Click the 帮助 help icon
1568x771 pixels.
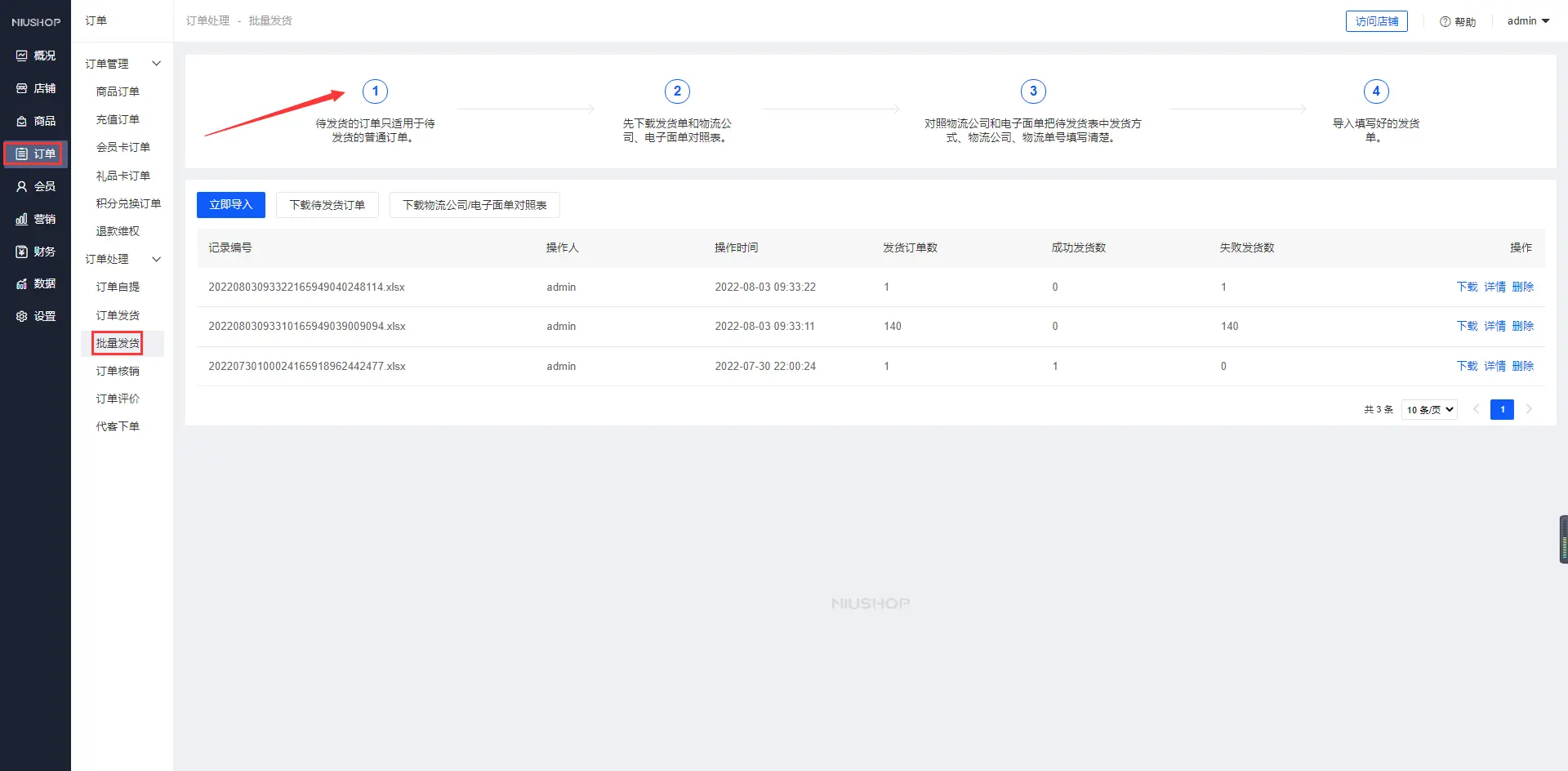[1445, 22]
